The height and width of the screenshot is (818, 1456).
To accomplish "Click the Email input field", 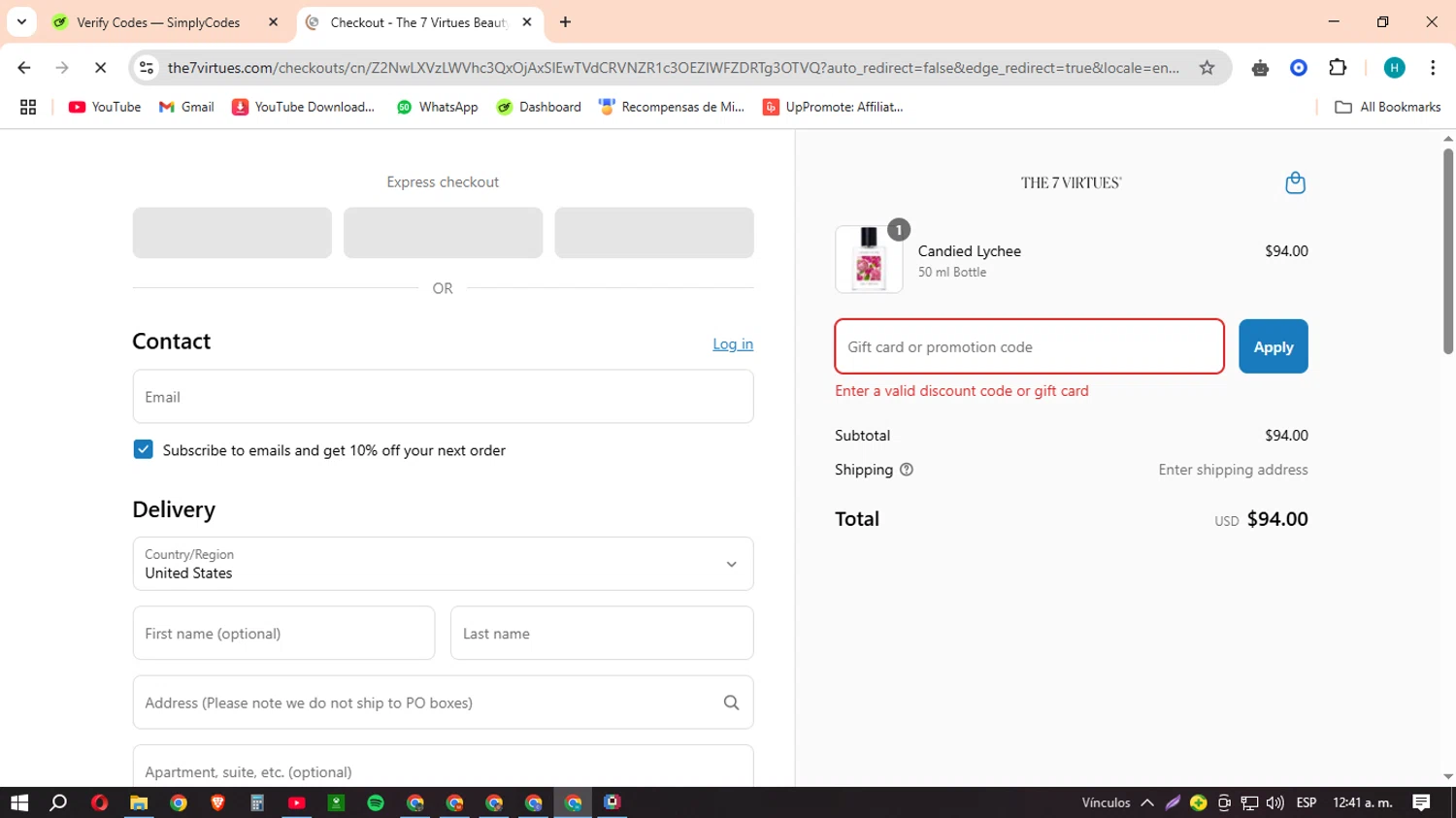I will [x=443, y=397].
